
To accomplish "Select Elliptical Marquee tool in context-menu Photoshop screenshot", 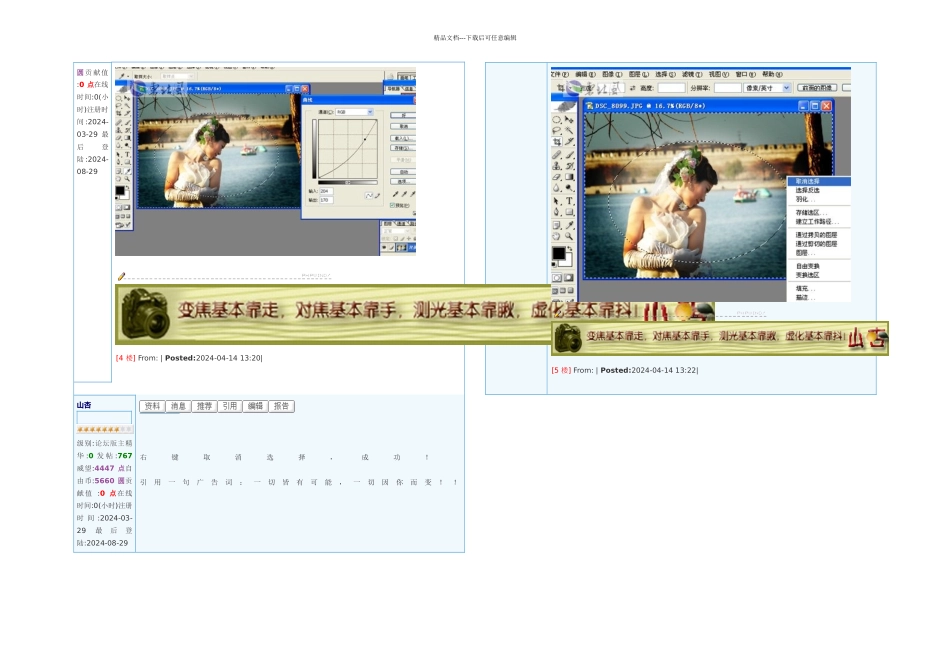I will (x=556, y=119).
